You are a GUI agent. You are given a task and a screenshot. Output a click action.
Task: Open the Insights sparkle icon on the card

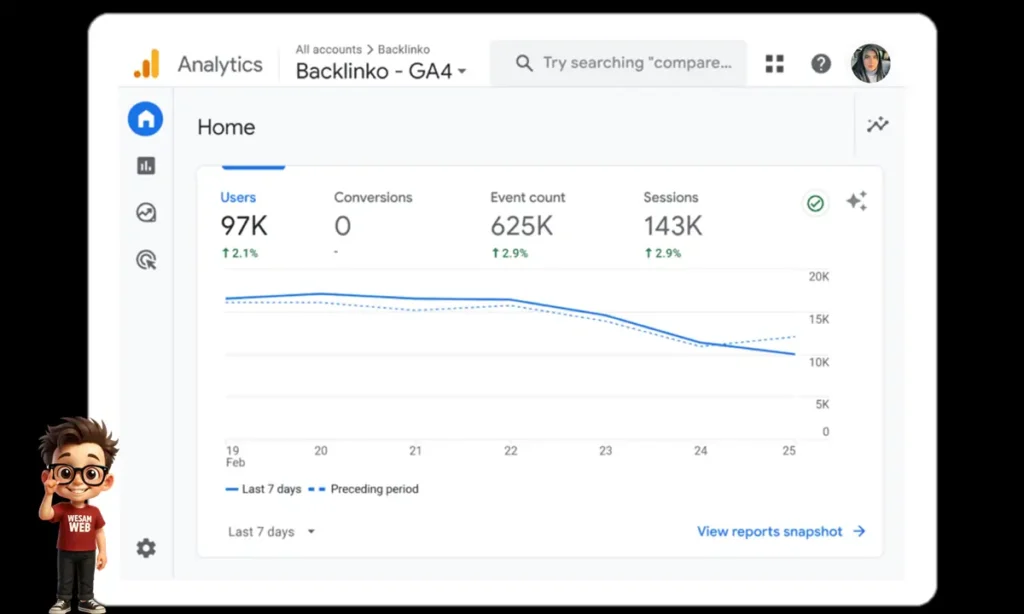coord(856,201)
